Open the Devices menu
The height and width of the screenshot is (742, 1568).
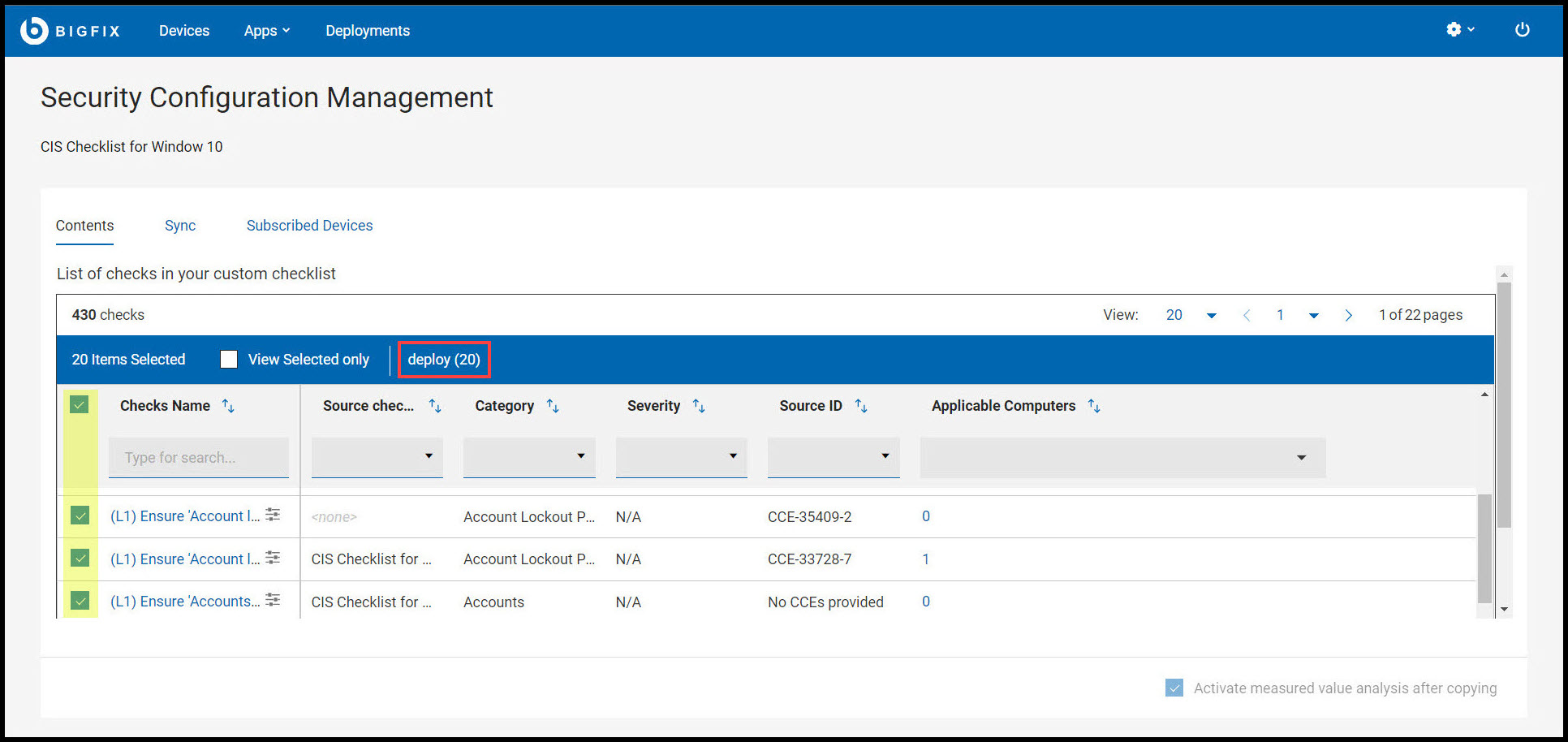tap(184, 31)
